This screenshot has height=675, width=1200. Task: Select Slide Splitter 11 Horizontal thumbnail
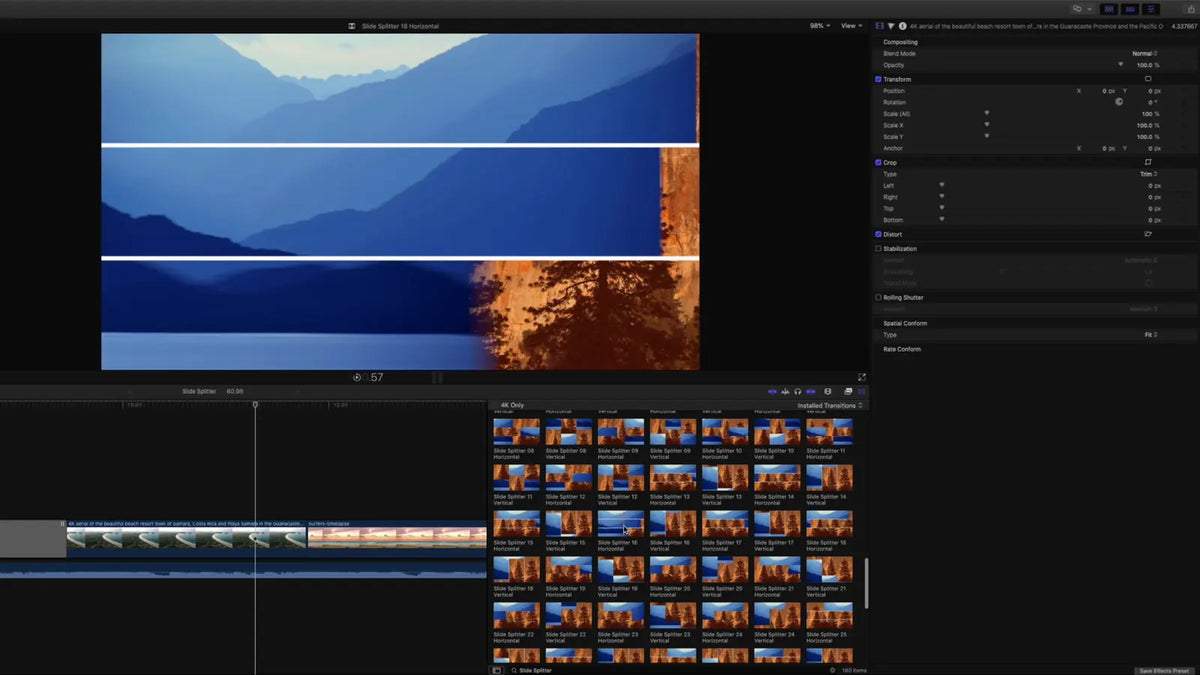pyautogui.click(x=829, y=431)
